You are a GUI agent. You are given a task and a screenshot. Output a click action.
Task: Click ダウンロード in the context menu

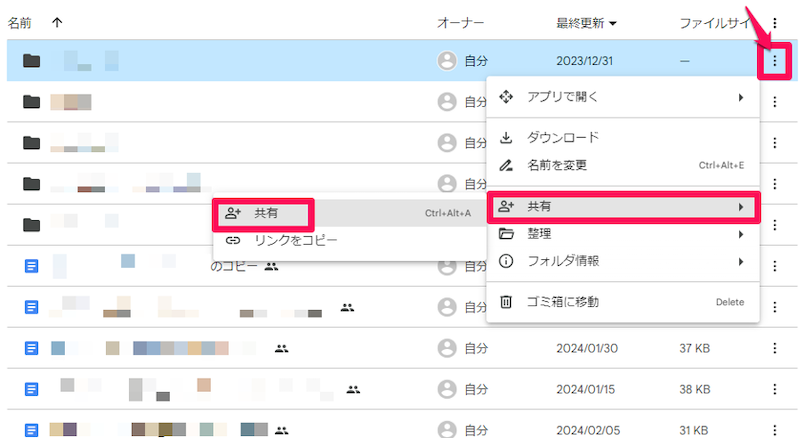(563, 137)
